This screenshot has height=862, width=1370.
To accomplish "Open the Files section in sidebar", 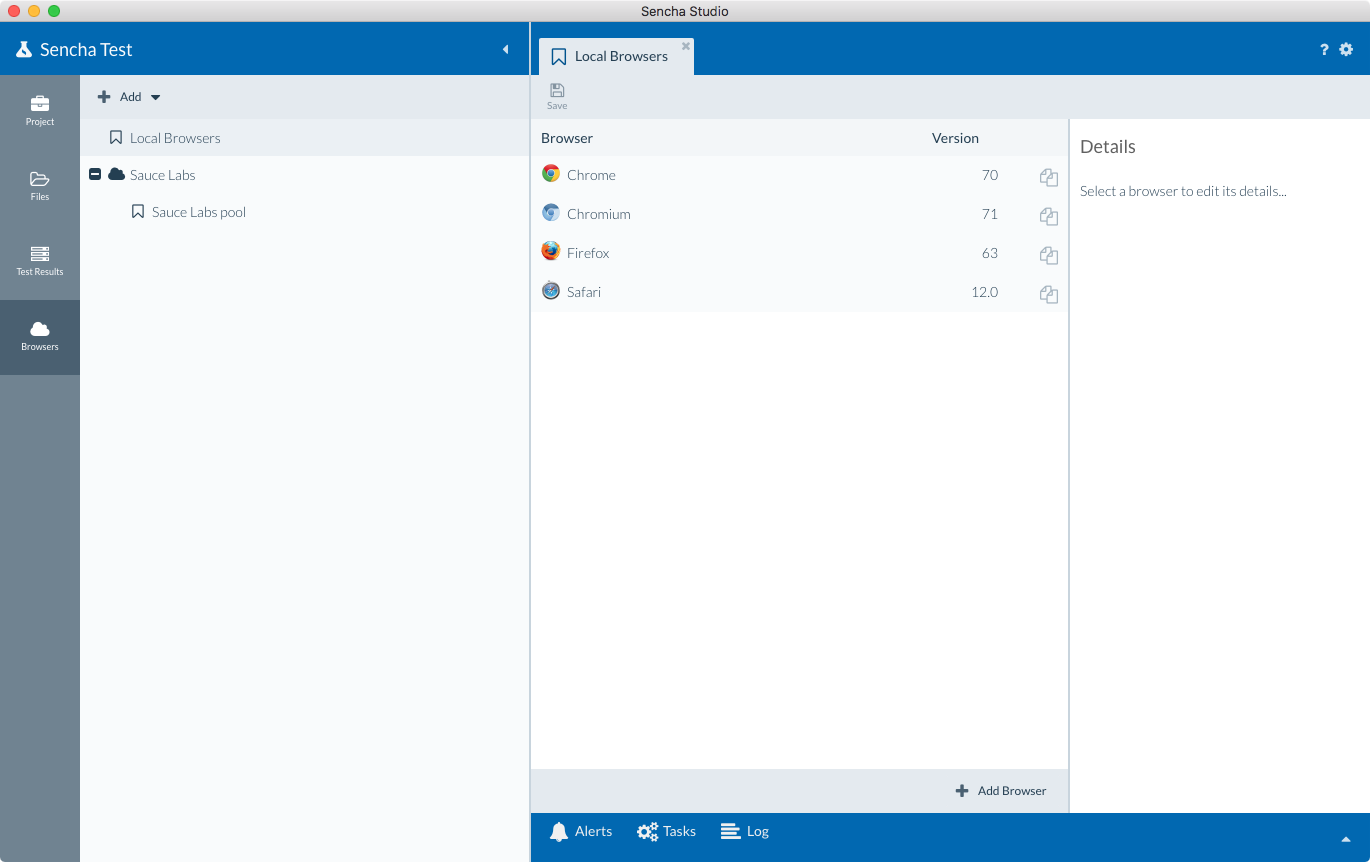I will (40, 185).
